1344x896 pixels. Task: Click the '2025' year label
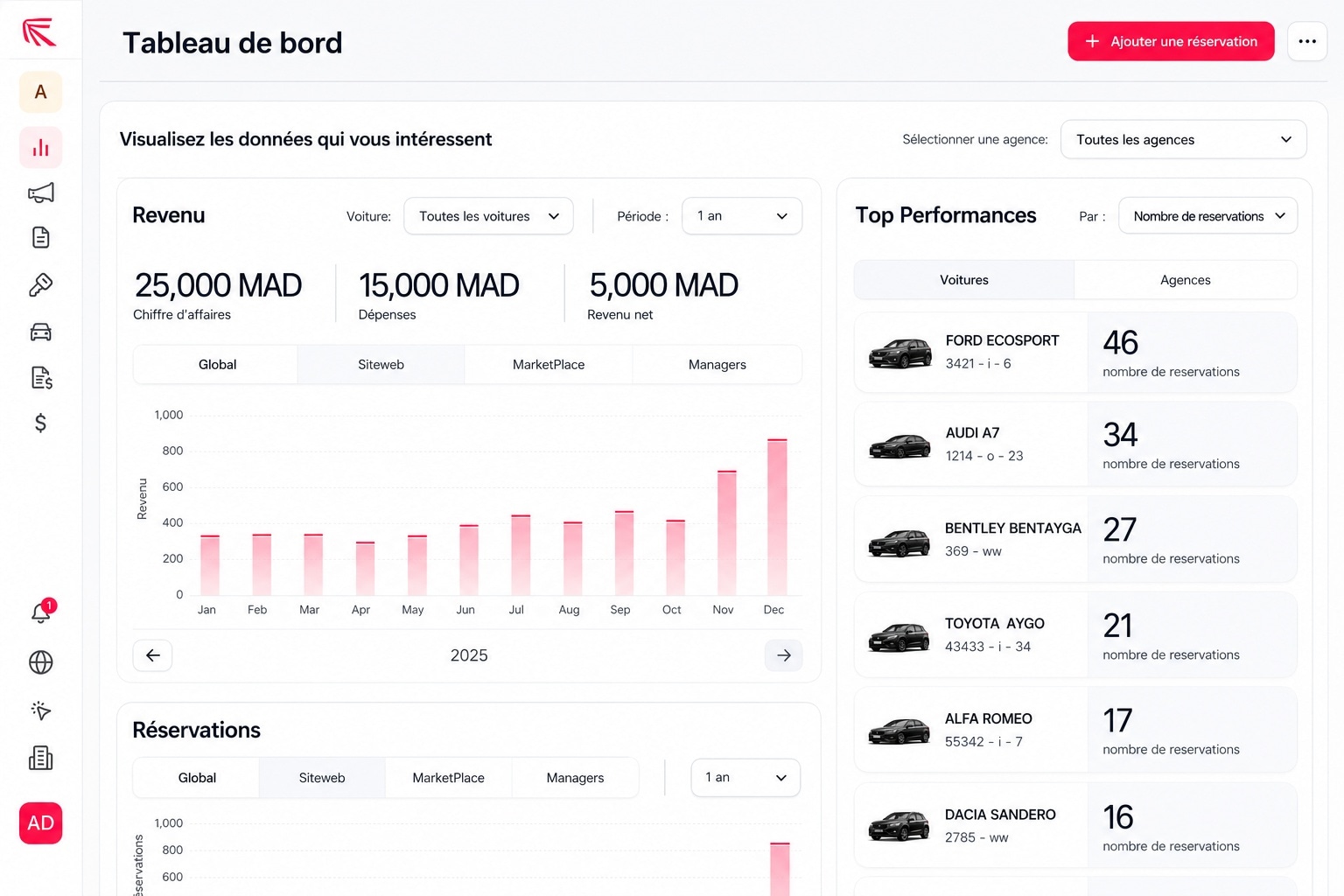469,655
